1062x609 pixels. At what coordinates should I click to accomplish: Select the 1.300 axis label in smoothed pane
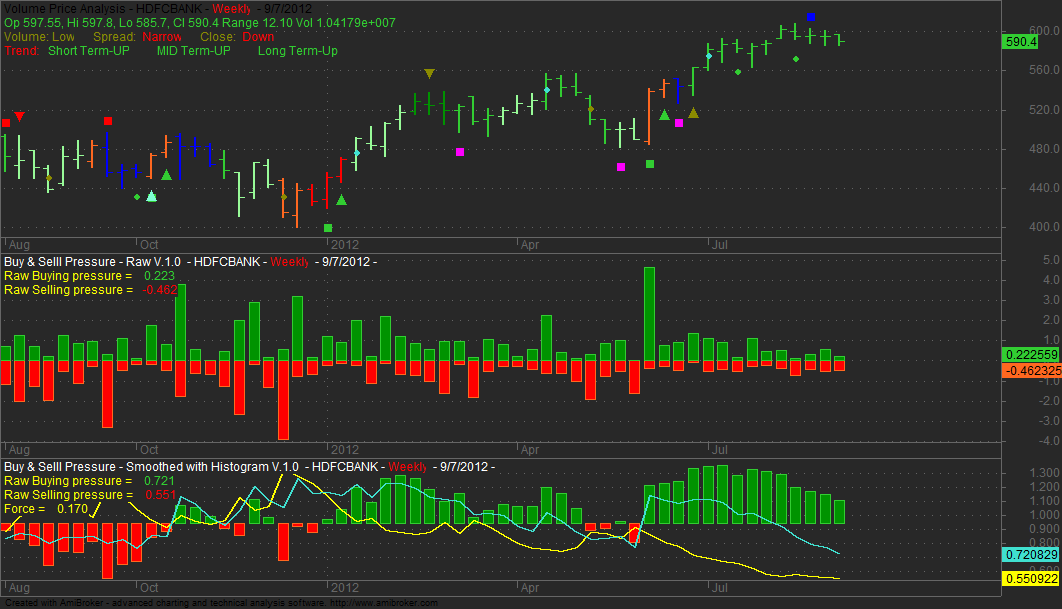tap(1045, 473)
